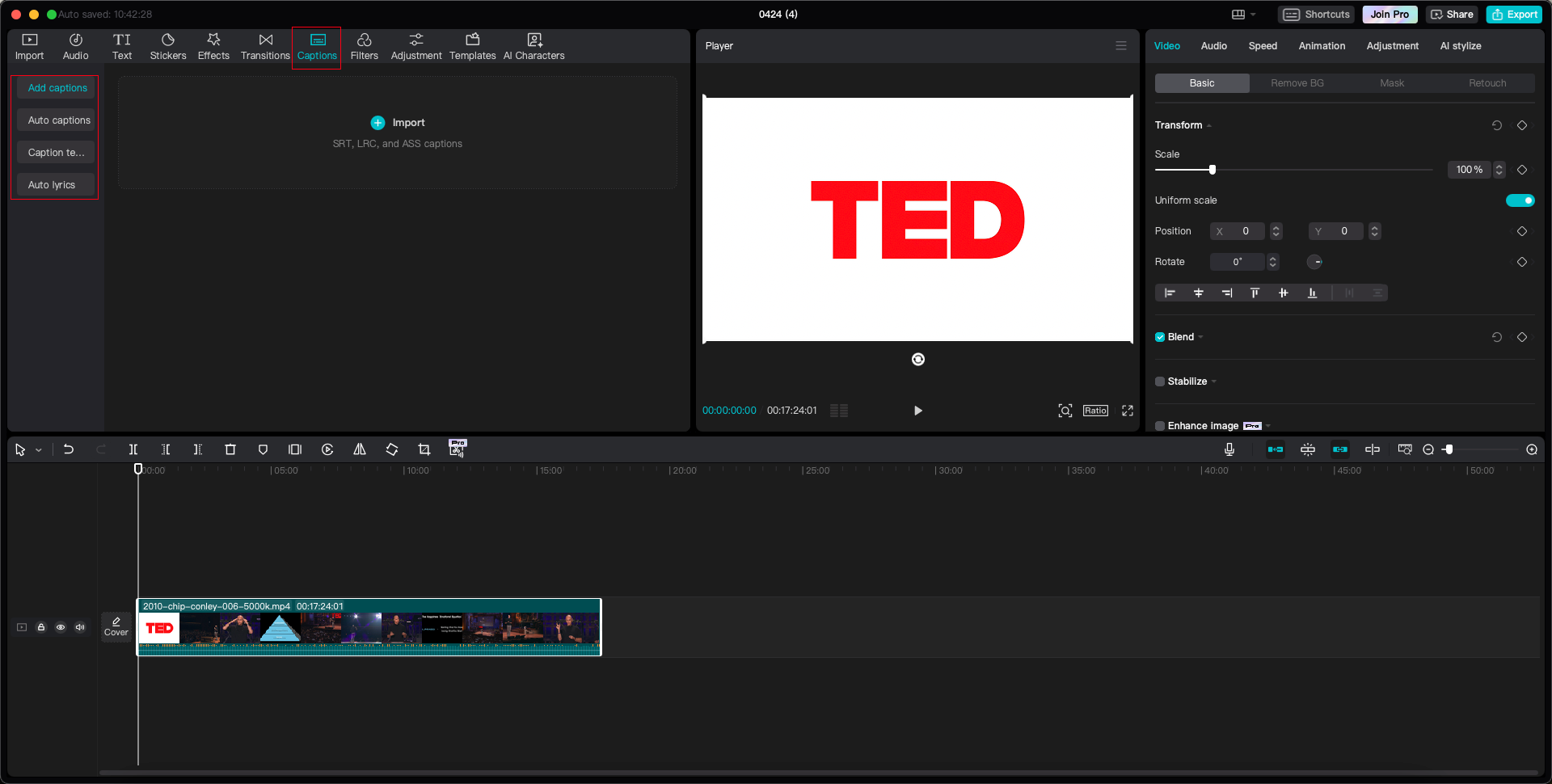Open the AI Characters panel
Image resolution: width=1552 pixels, height=784 pixels.
tap(533, 46)
